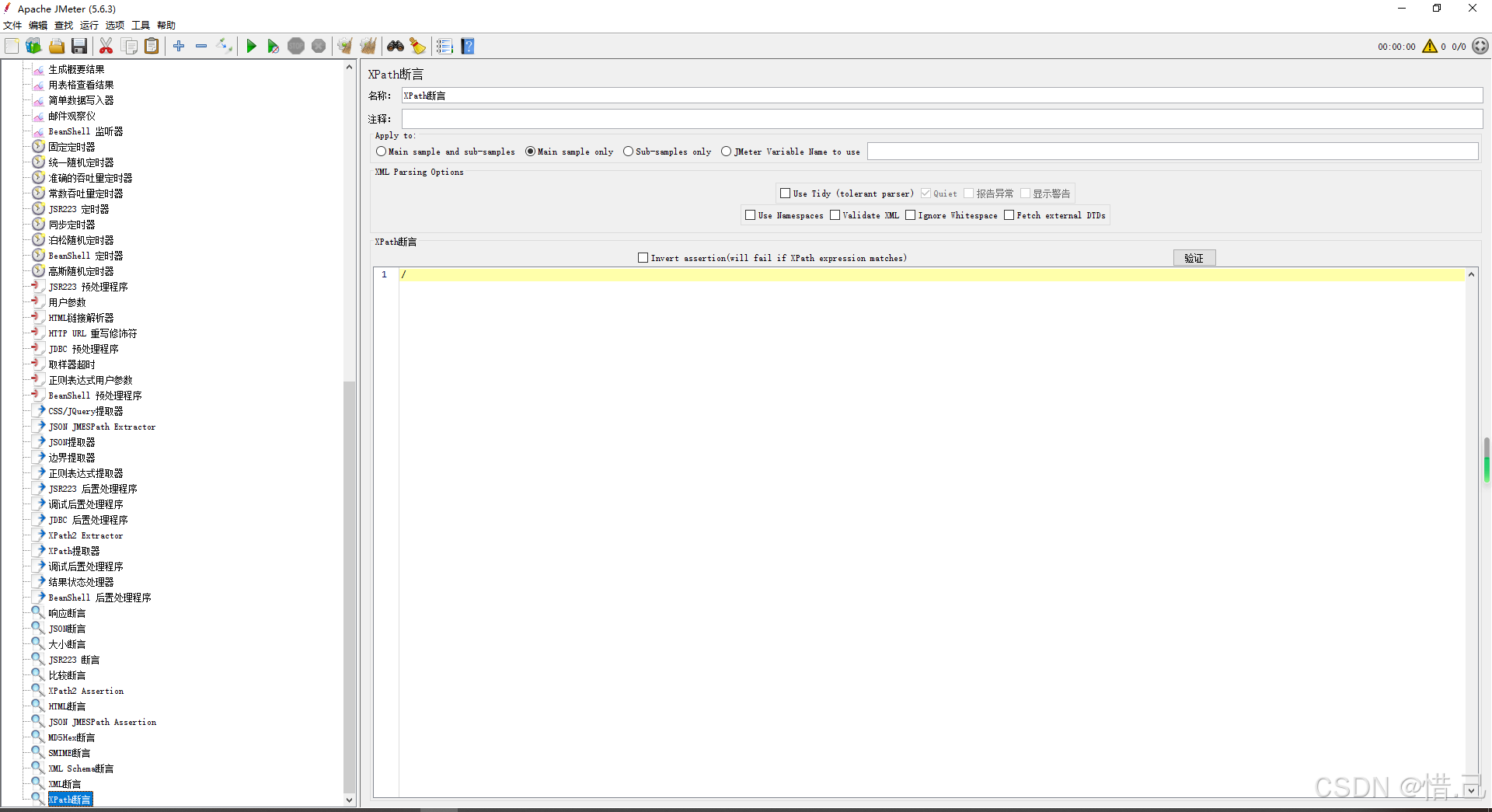Click Start no pauses icon
This screenshot has width=1492, height=812.
(273, 47)
